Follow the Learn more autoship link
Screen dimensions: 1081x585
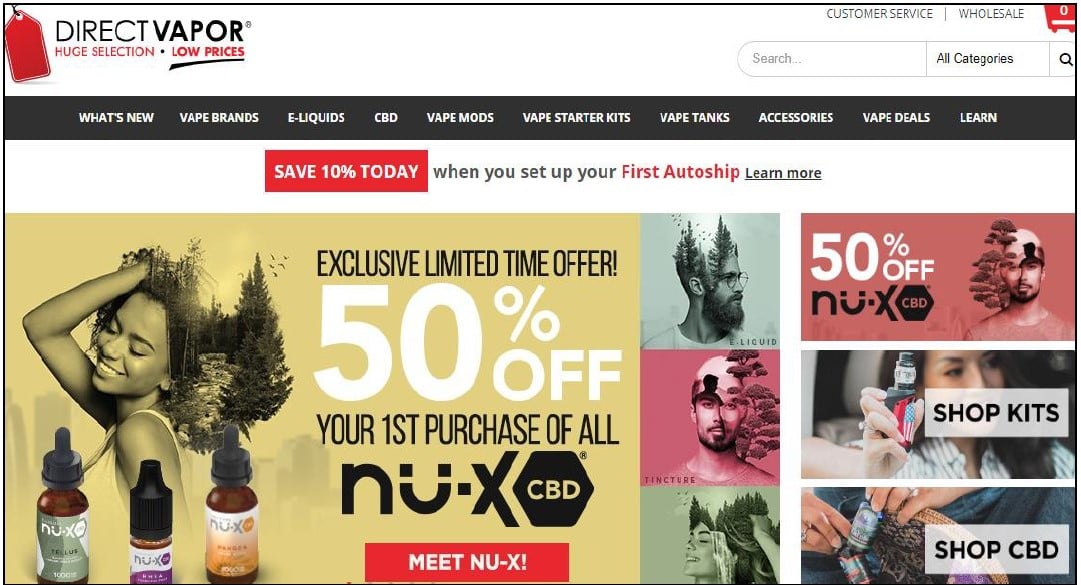point(783,173)
